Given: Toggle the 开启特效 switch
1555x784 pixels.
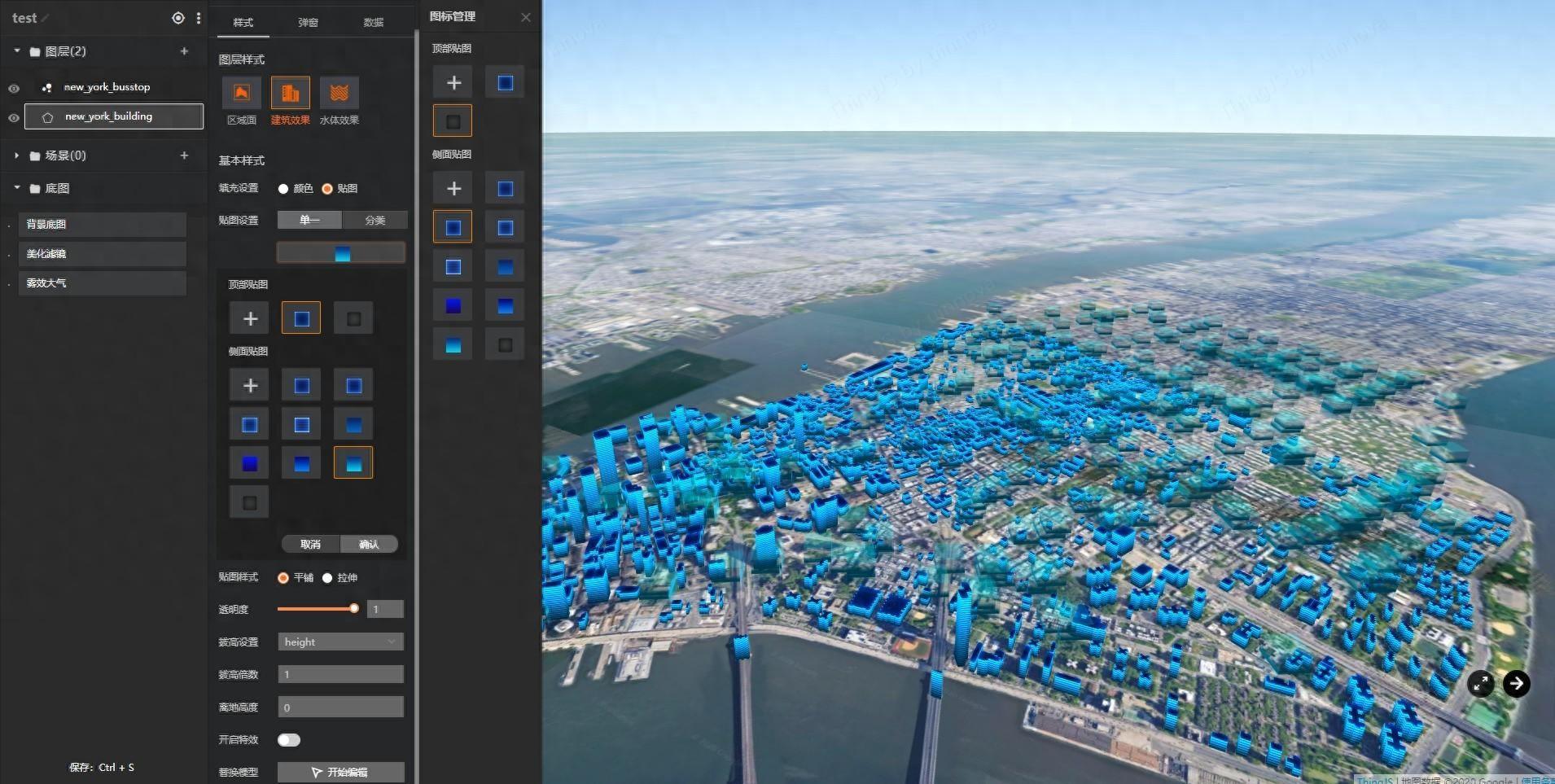Looking at the screenshot, I should [x=289, y=740].
